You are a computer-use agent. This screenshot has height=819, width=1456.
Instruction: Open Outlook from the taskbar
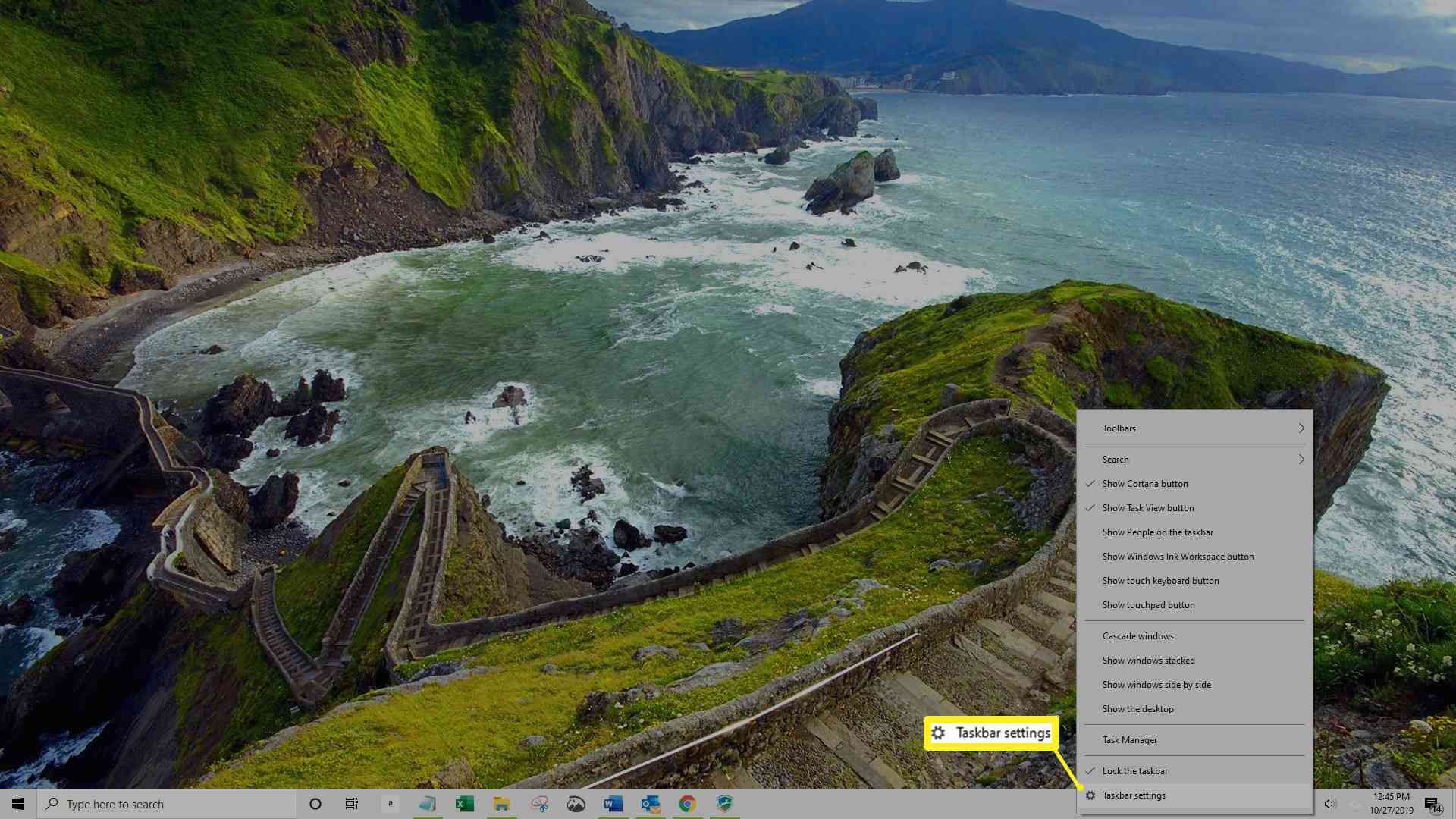650,804
